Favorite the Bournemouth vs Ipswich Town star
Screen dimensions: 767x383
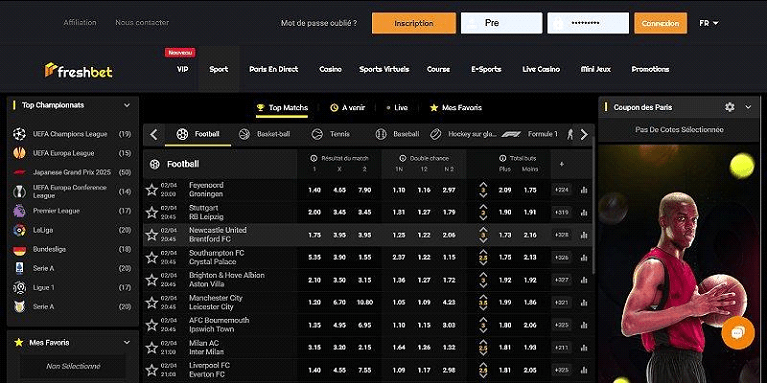pyautogui.click(x=152, y=325)
